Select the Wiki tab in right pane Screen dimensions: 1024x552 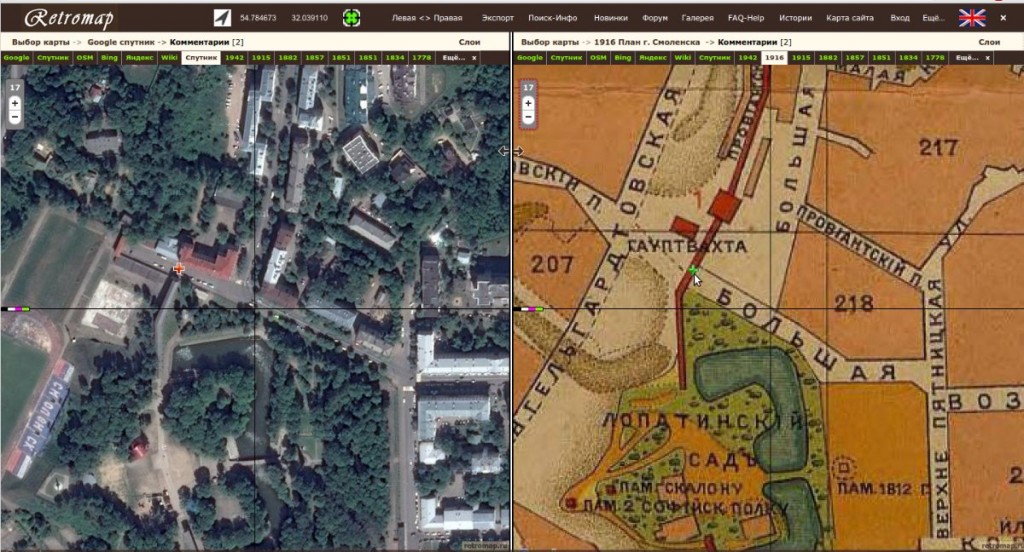coord(682,57)
